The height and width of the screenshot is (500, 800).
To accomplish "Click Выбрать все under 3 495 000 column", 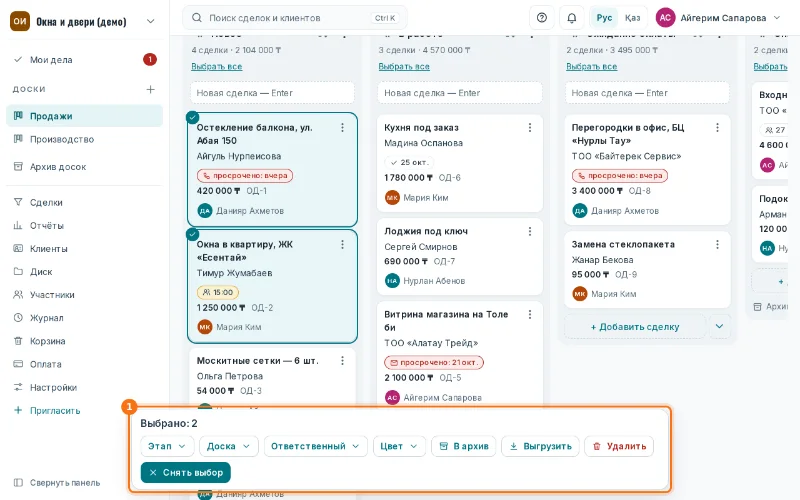I will (x=591, y=66).
